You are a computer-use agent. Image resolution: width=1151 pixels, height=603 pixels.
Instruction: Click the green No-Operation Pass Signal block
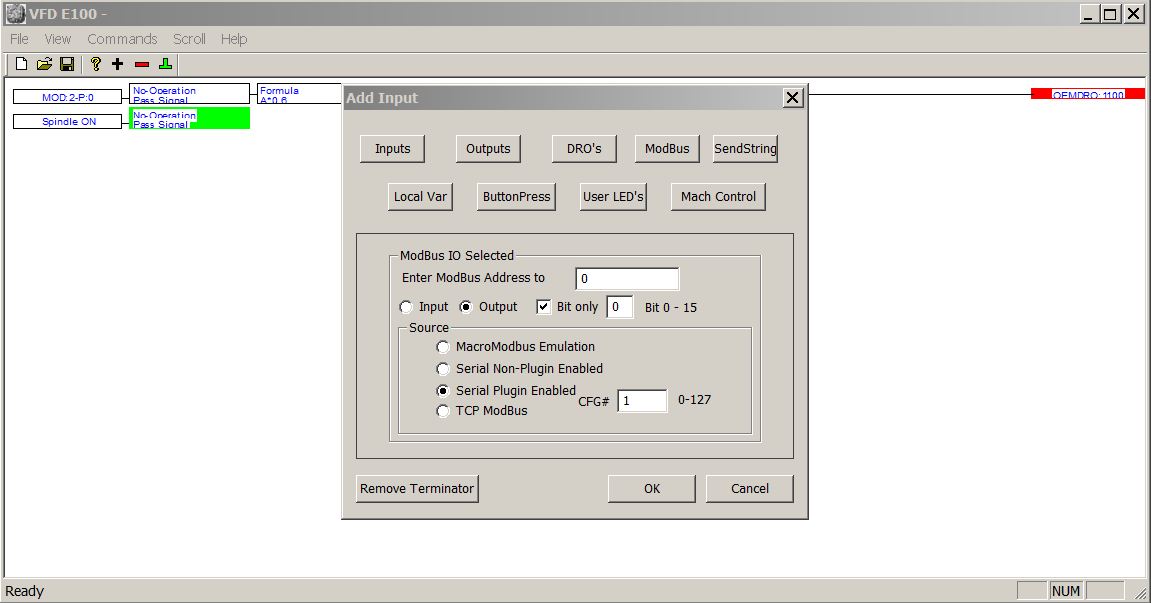pos(189,119)
